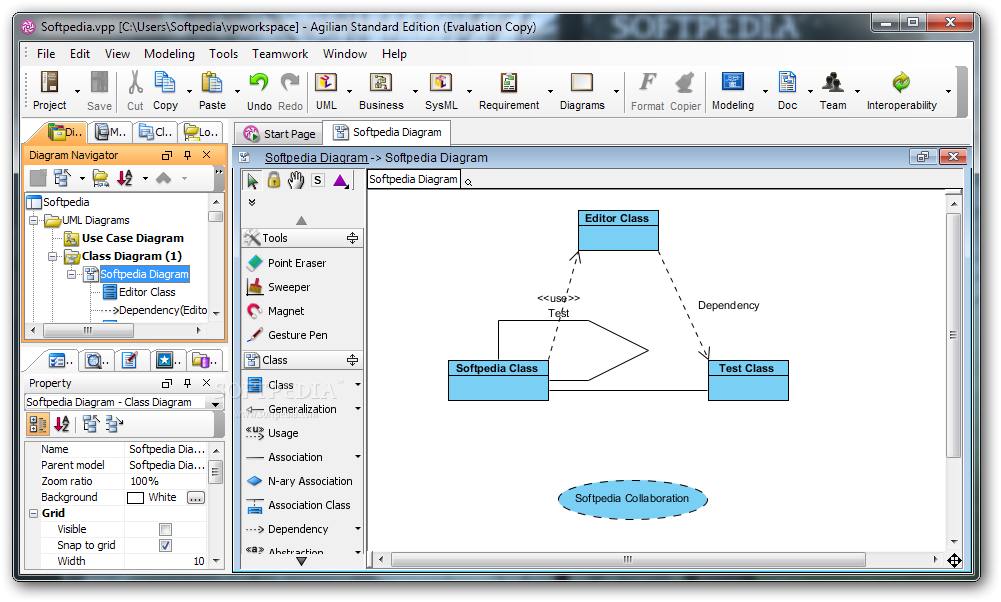The image size is (1001, 602).
Task: Click the diagram horizontal scrollbar thumb
Action: tap(628, 560)
